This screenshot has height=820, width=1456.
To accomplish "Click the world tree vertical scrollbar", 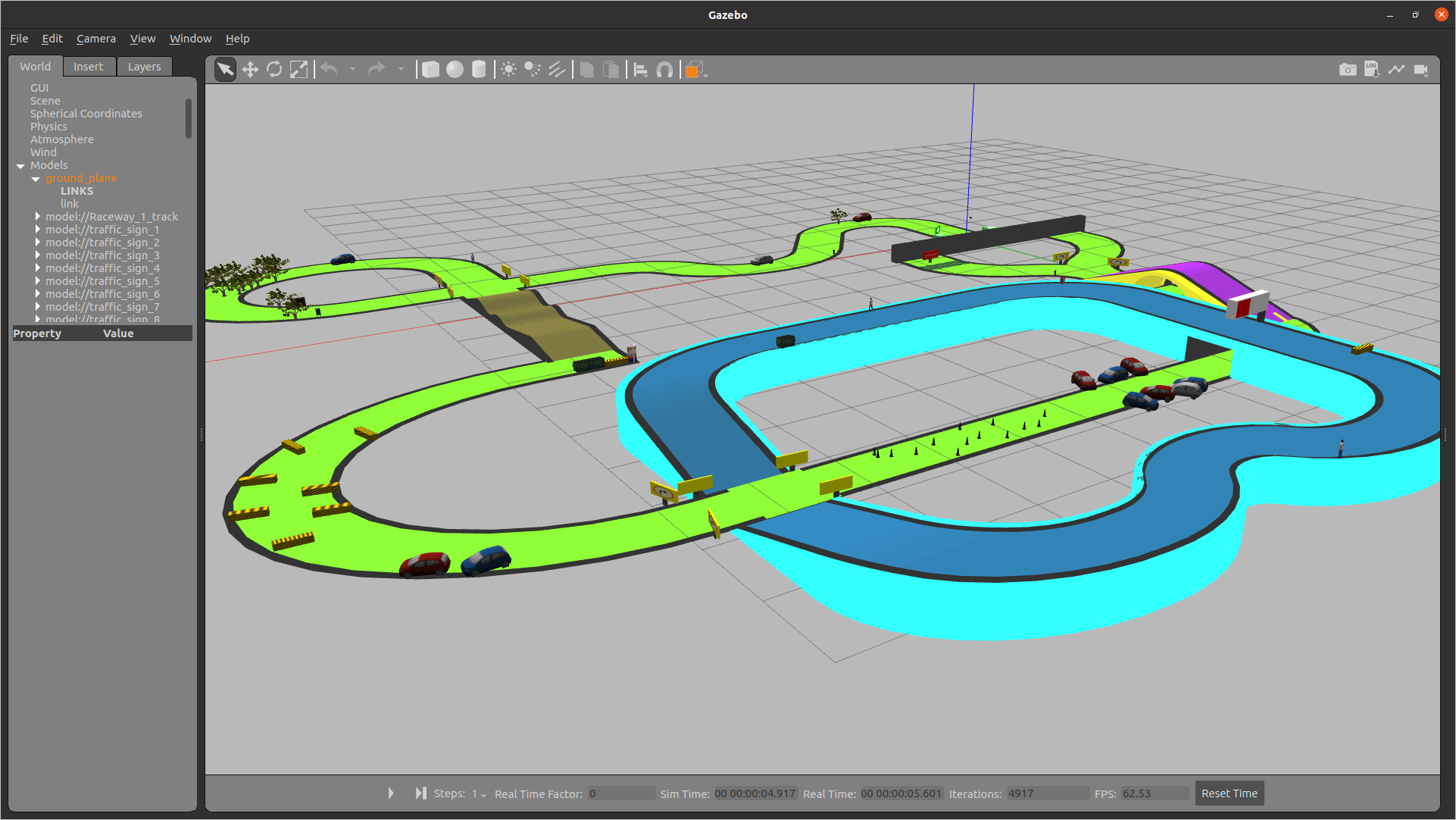I will click(189, 118).
